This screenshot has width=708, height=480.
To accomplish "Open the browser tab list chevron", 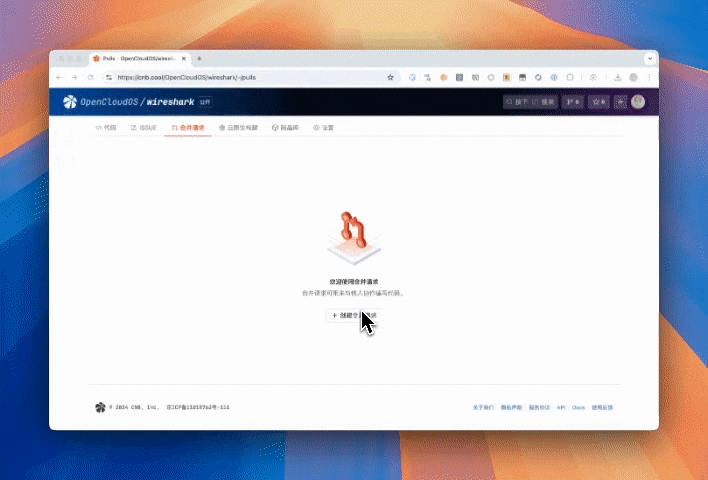I will [x=649, y=59].
